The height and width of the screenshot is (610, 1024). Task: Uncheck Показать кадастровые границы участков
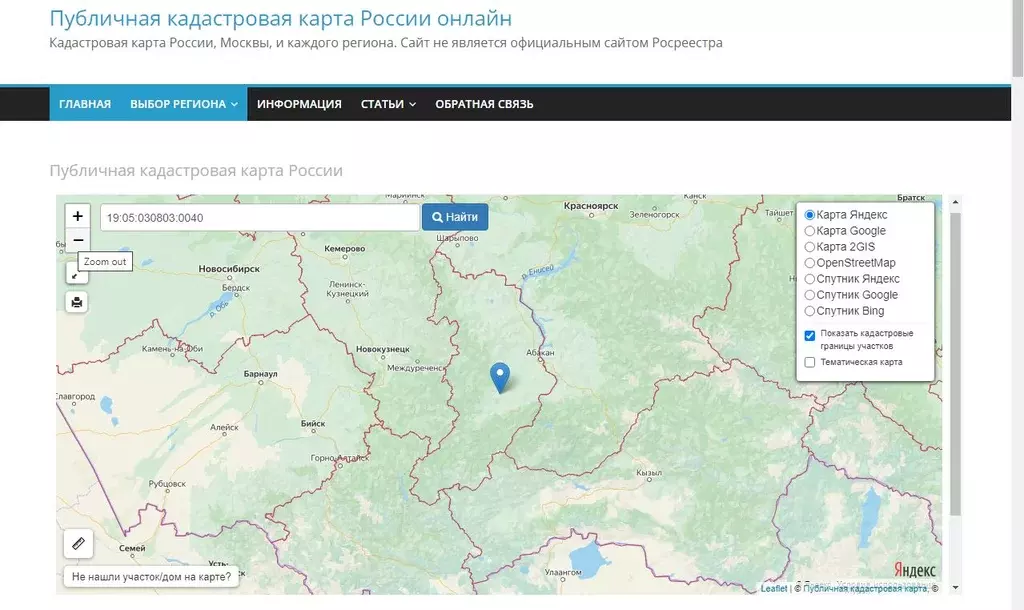(810, 336)
